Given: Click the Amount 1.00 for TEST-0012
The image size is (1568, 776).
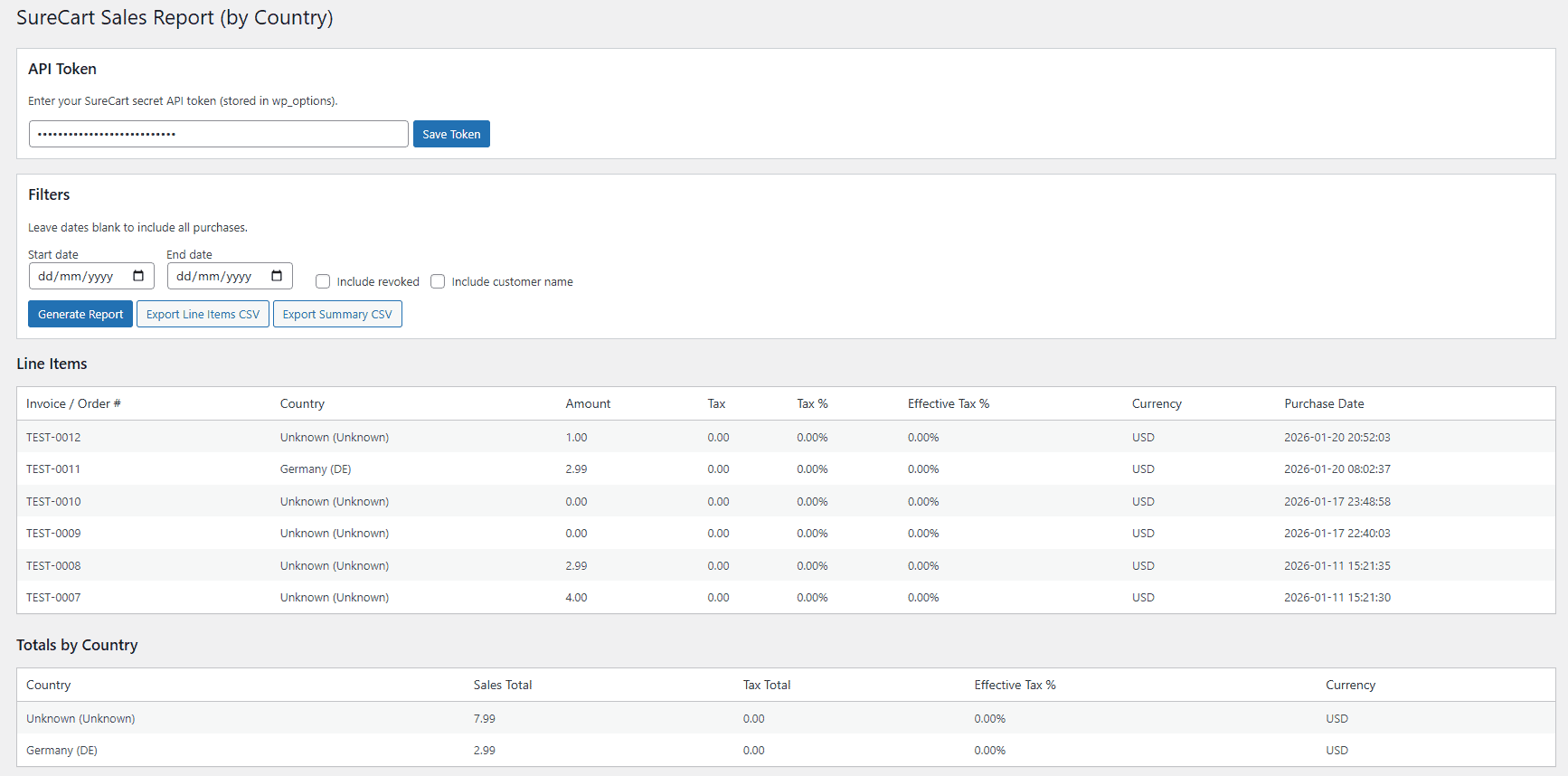Looking at the screenshot, I should [x=576, y=437].
